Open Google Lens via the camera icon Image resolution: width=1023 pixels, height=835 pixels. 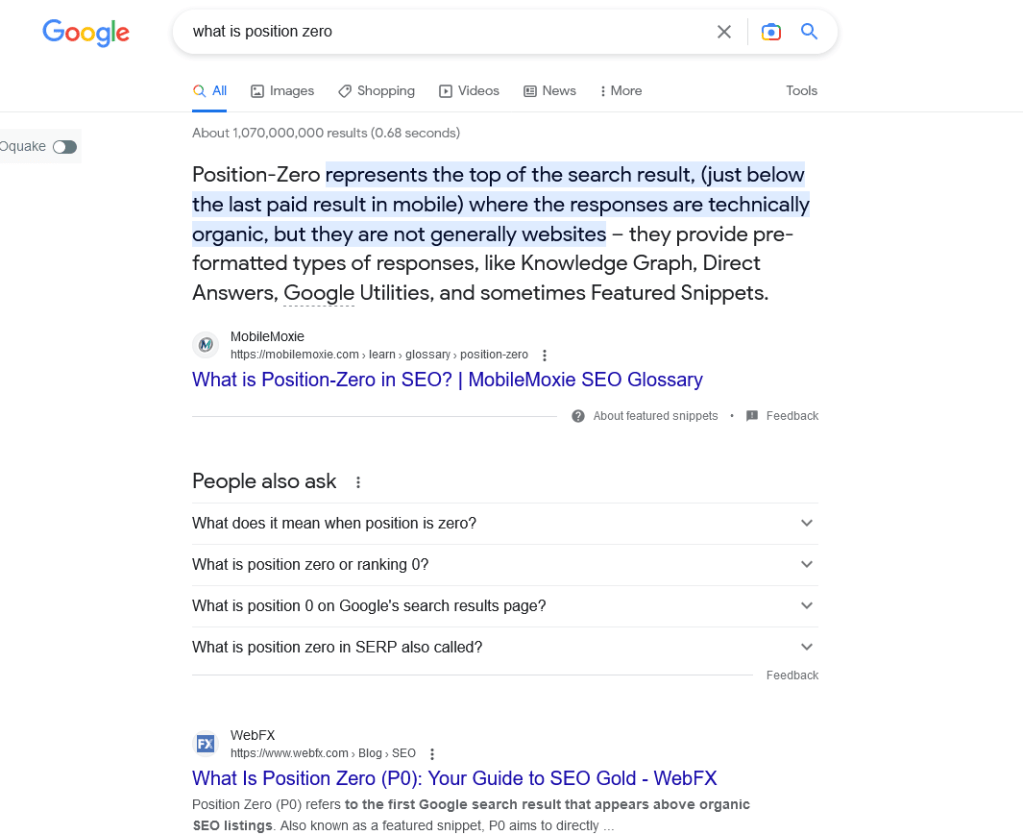tap(770, 31)
